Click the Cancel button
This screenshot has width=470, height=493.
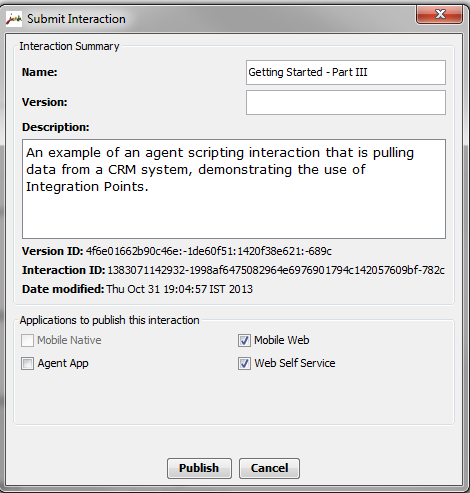click(x=269, y=468)
